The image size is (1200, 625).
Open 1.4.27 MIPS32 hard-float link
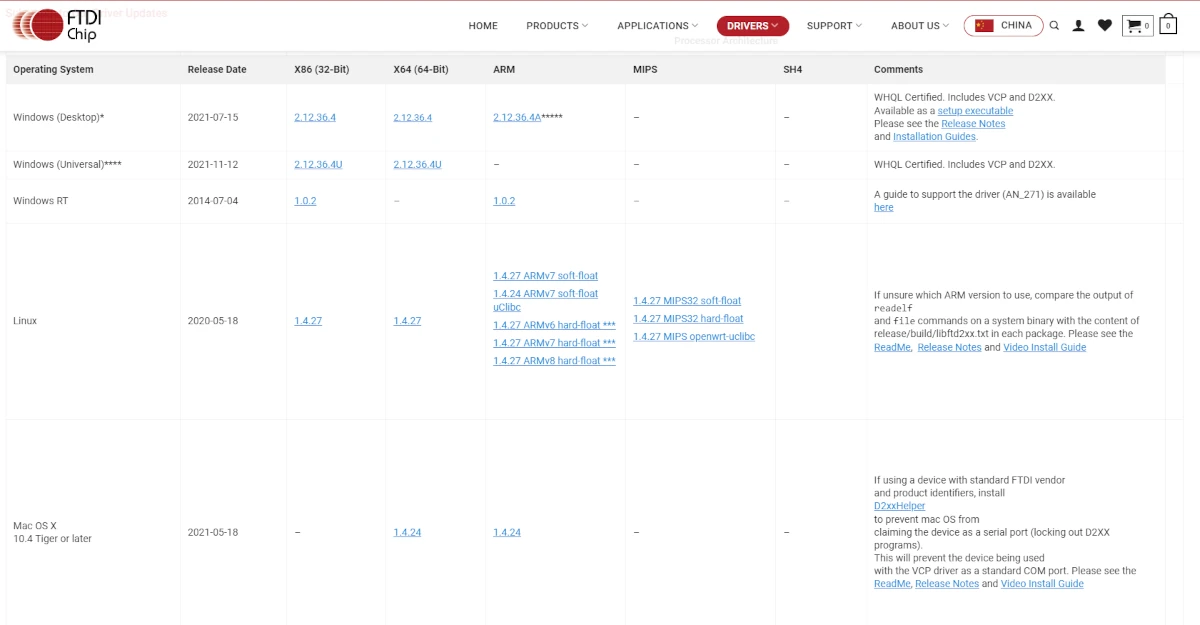coord(688,319)
